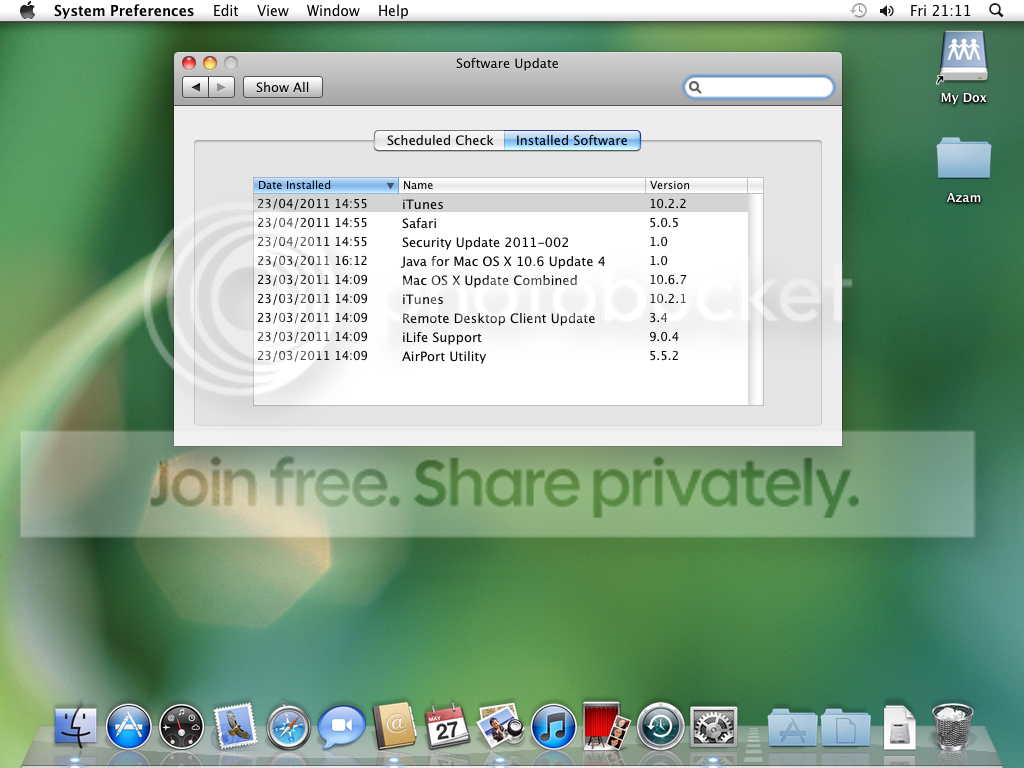Go back with the left arrow button
1024x768 pixels.
pyautogui.click(x=195, y=87)
